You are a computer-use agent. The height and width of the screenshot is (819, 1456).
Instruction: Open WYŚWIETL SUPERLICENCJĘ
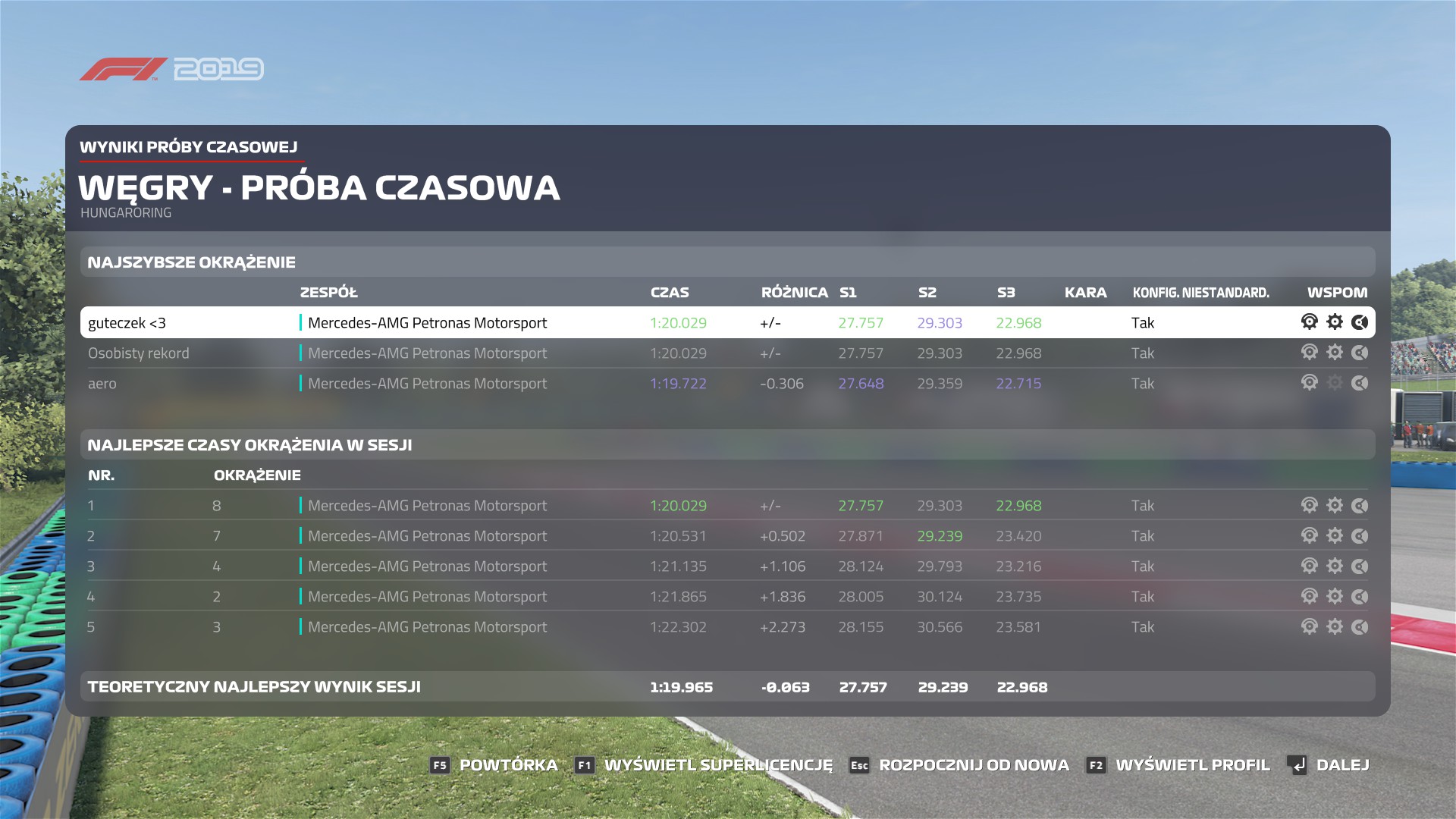[703, 764]
